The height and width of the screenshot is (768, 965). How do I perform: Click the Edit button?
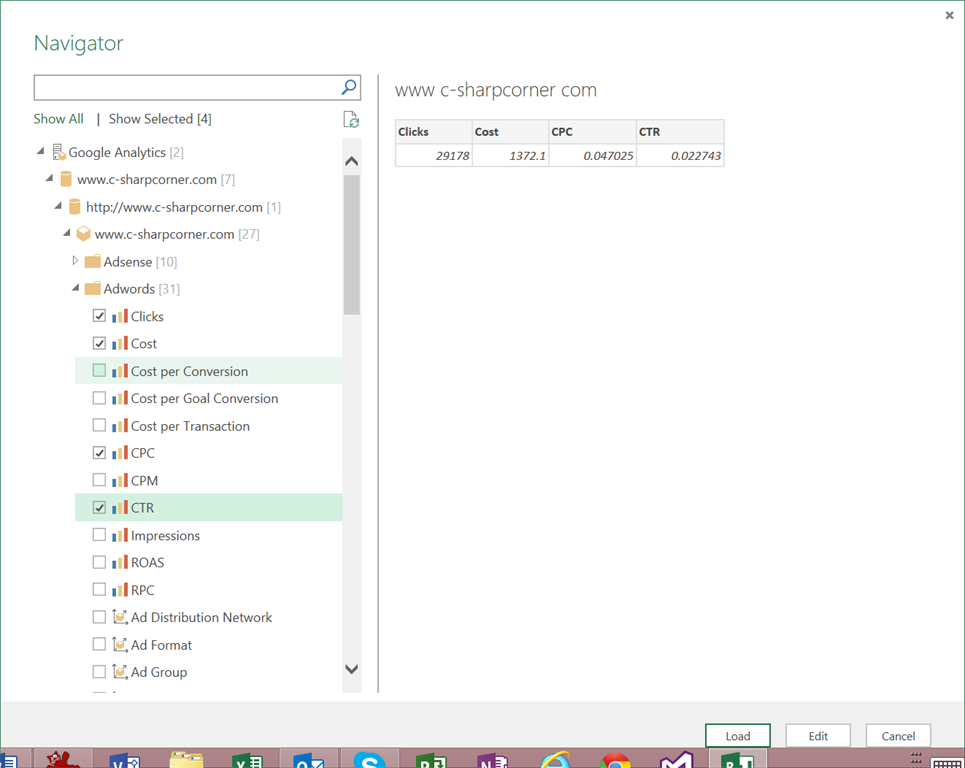point(818,735)
